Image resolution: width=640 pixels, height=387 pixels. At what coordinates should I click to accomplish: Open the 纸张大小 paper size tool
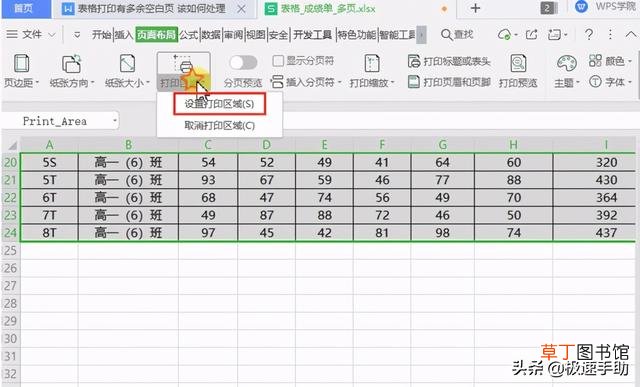(x=127, y=71)
